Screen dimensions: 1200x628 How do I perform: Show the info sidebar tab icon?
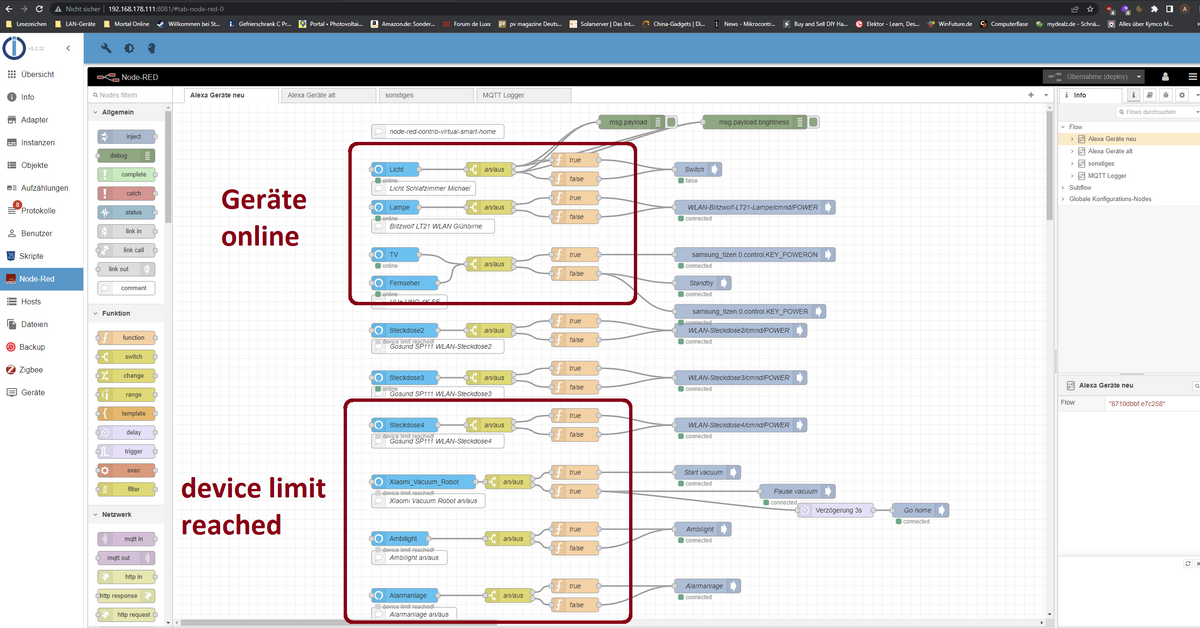[x=1134, y=95]
